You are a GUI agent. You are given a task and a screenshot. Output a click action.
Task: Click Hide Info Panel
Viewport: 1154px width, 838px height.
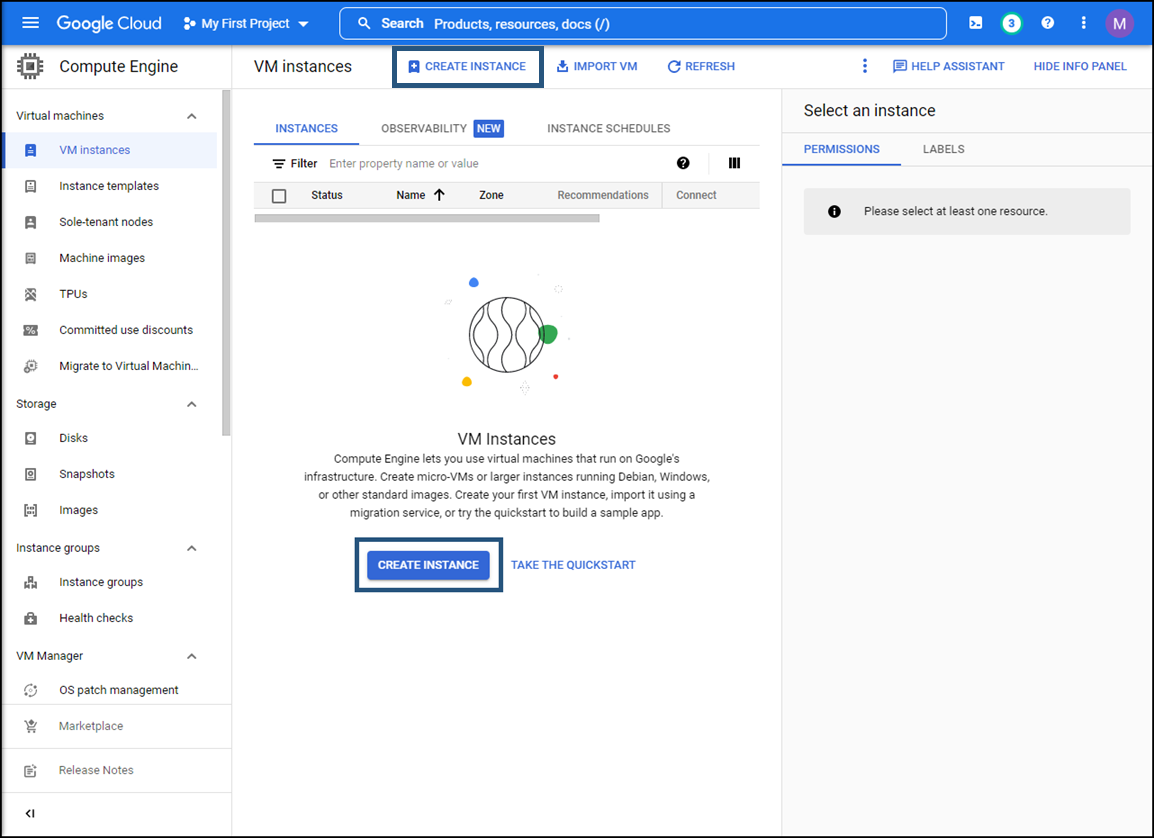pos(1080,66)
